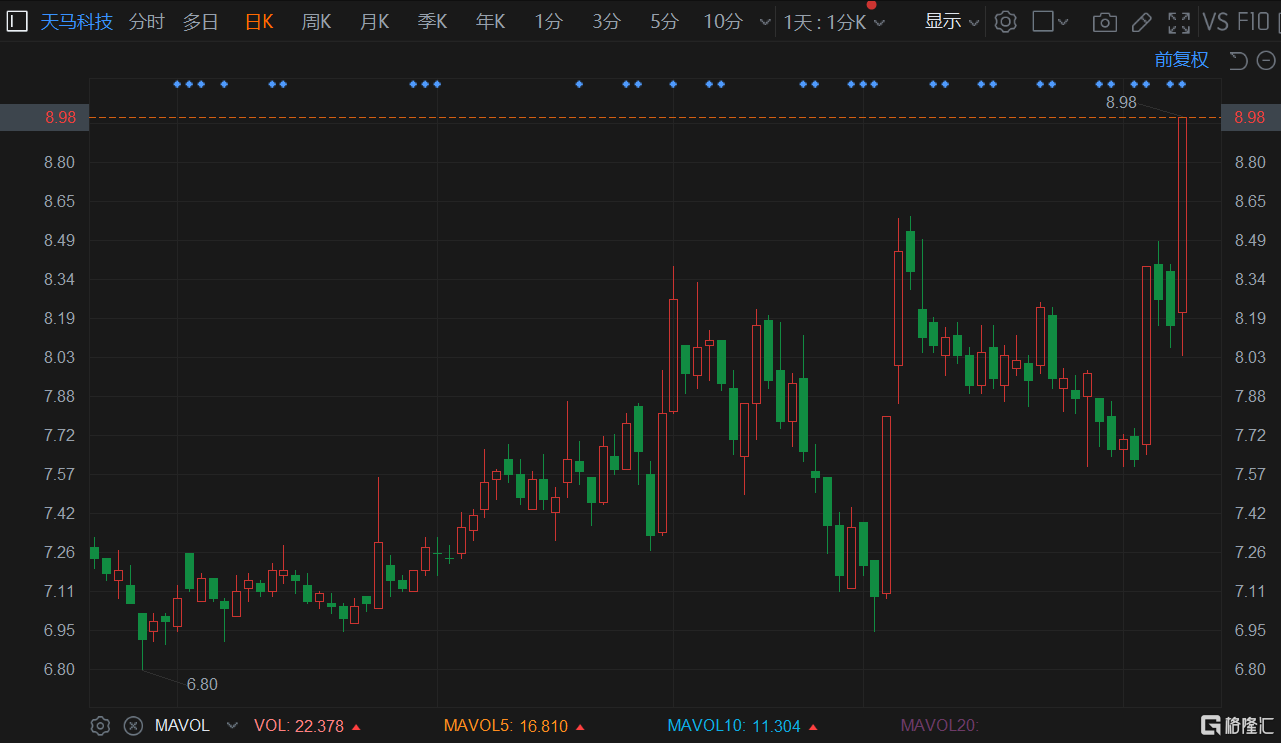Image resolution: width=1281 pixels, height=743 pixels.
Task: Open the F10 company info button
Action: [x=1254, y=21]
